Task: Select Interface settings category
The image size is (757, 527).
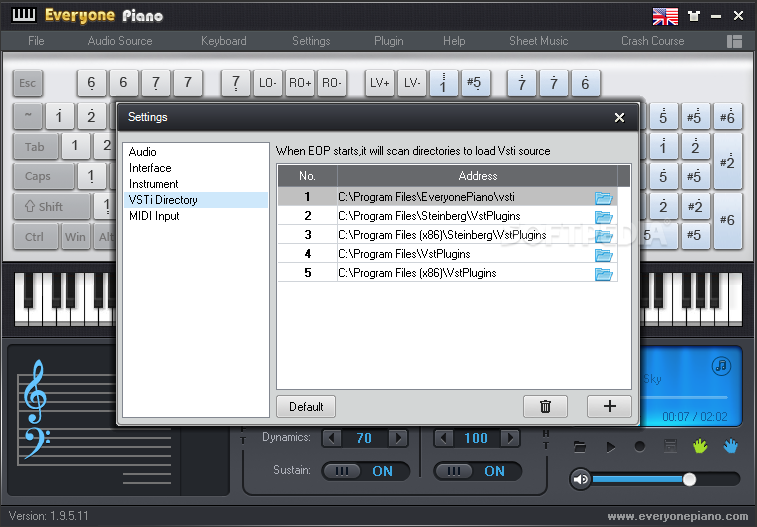Action: pyautogui.click(x=196, y=168)
